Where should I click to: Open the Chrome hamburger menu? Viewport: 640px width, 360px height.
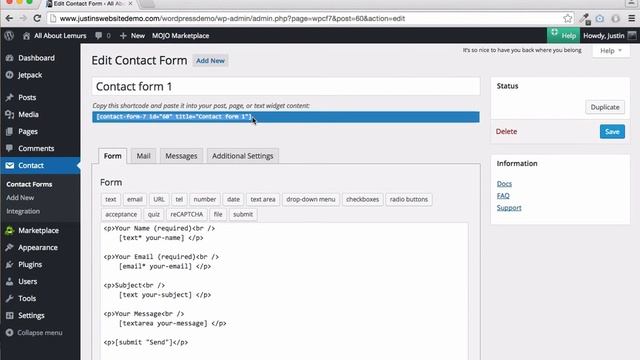[631, 18]
